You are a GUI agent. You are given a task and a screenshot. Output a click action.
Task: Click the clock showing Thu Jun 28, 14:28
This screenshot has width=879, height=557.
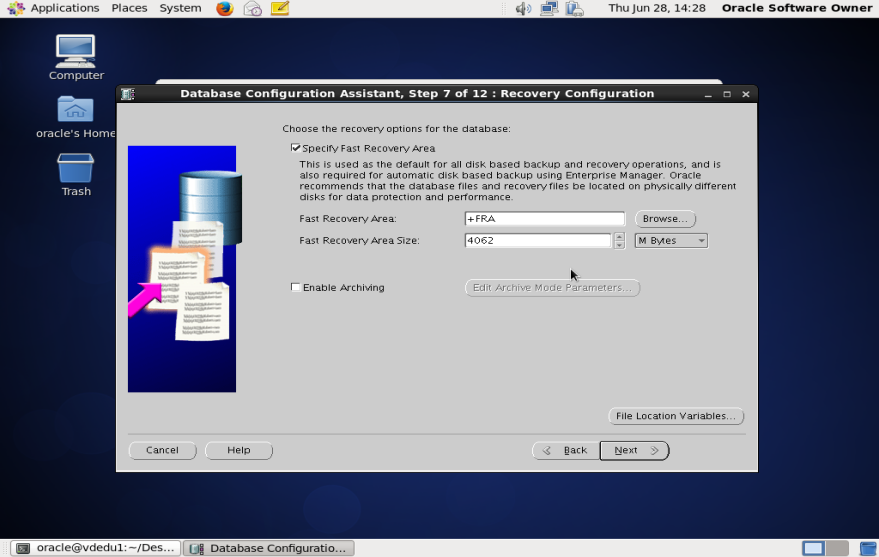tap(656, 8)
